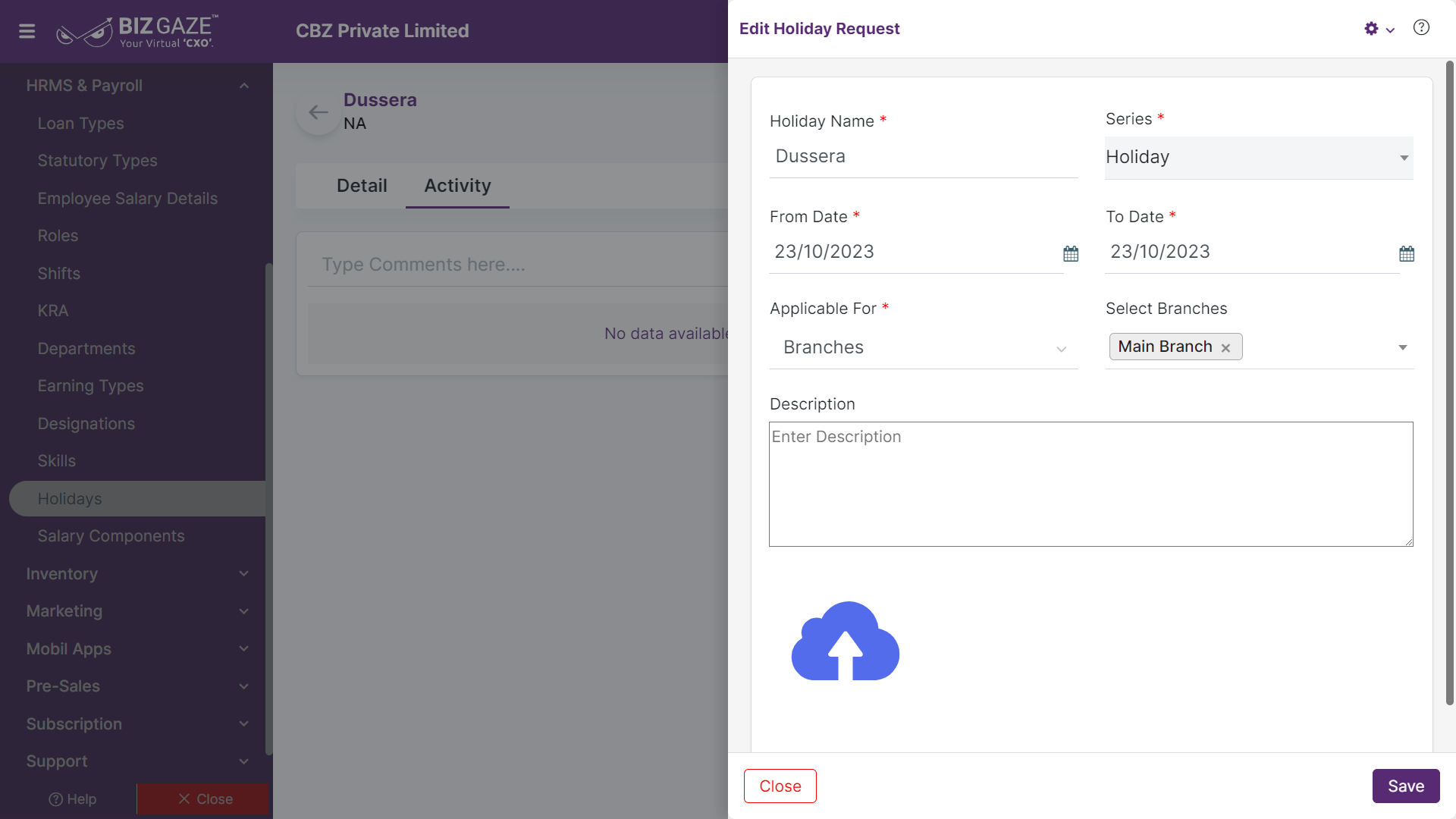Open the help question mark icon
1456x819 pixels.
tap(1421, 28)
